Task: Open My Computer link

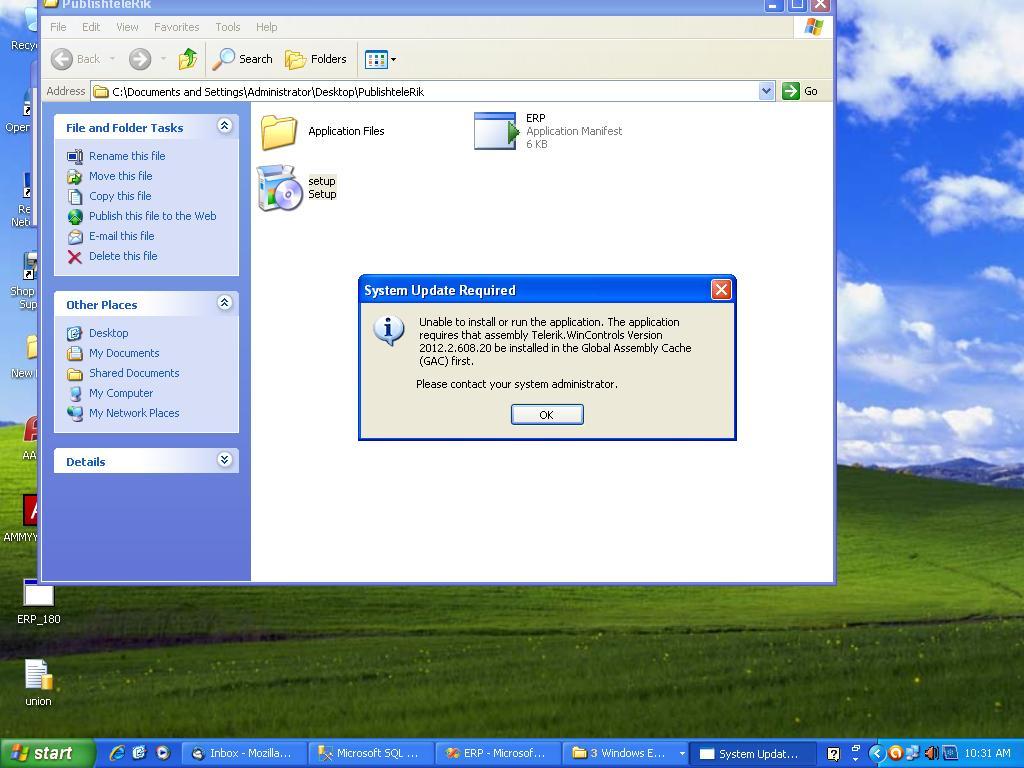Action: 121,393
